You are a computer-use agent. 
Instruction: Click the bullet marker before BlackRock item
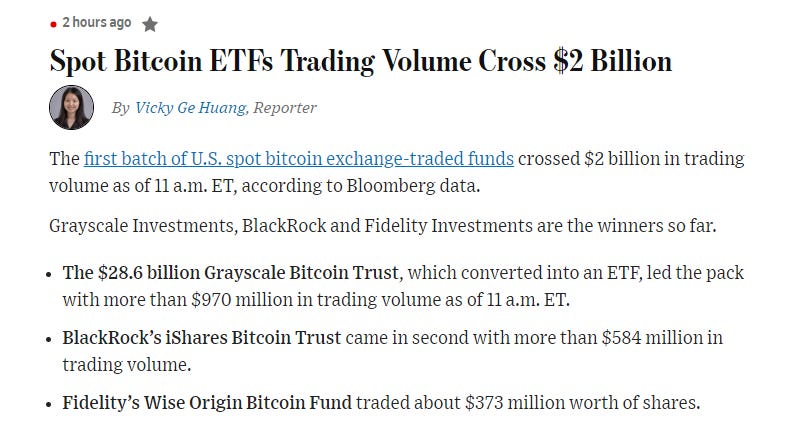tap(50, 339)
